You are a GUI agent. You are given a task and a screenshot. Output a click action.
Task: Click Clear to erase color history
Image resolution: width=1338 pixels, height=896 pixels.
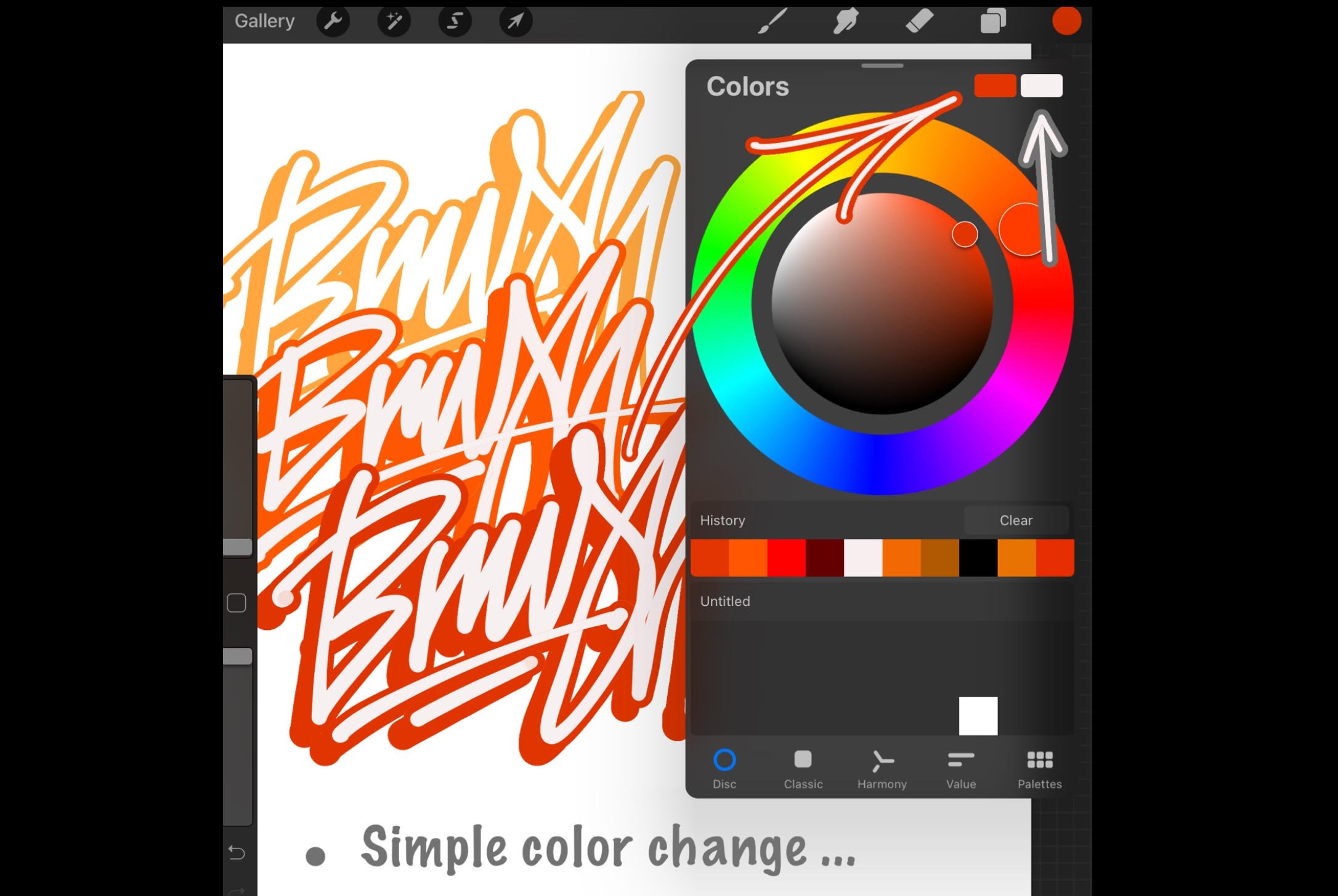(x=1016, y=520)
